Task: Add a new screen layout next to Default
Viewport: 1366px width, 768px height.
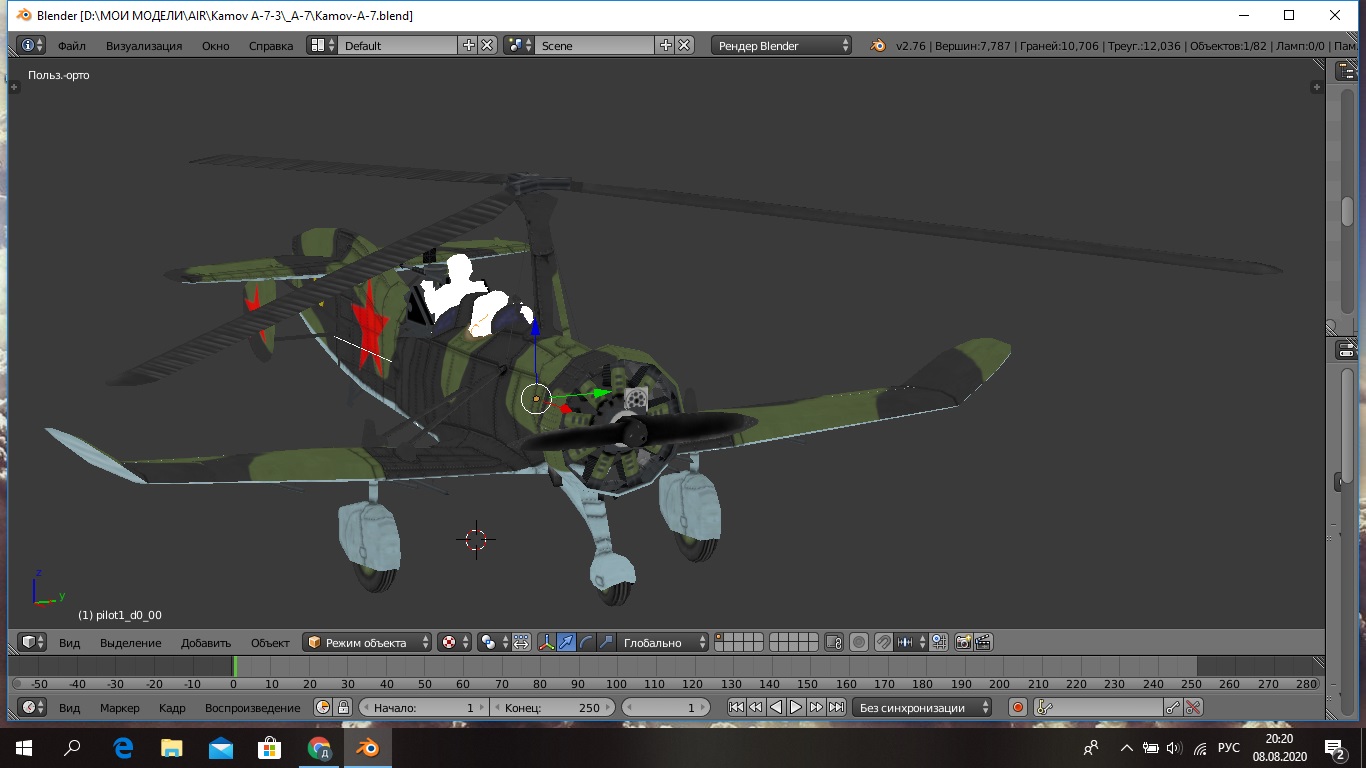Action: tap(468, 45)
